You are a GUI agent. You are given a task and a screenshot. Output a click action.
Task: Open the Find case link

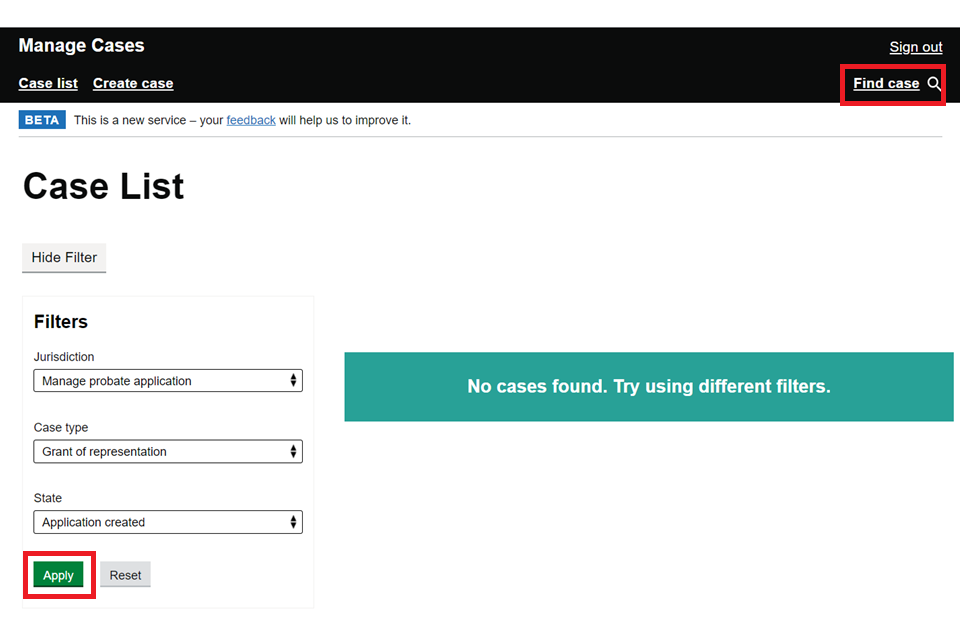coord(886,83)
